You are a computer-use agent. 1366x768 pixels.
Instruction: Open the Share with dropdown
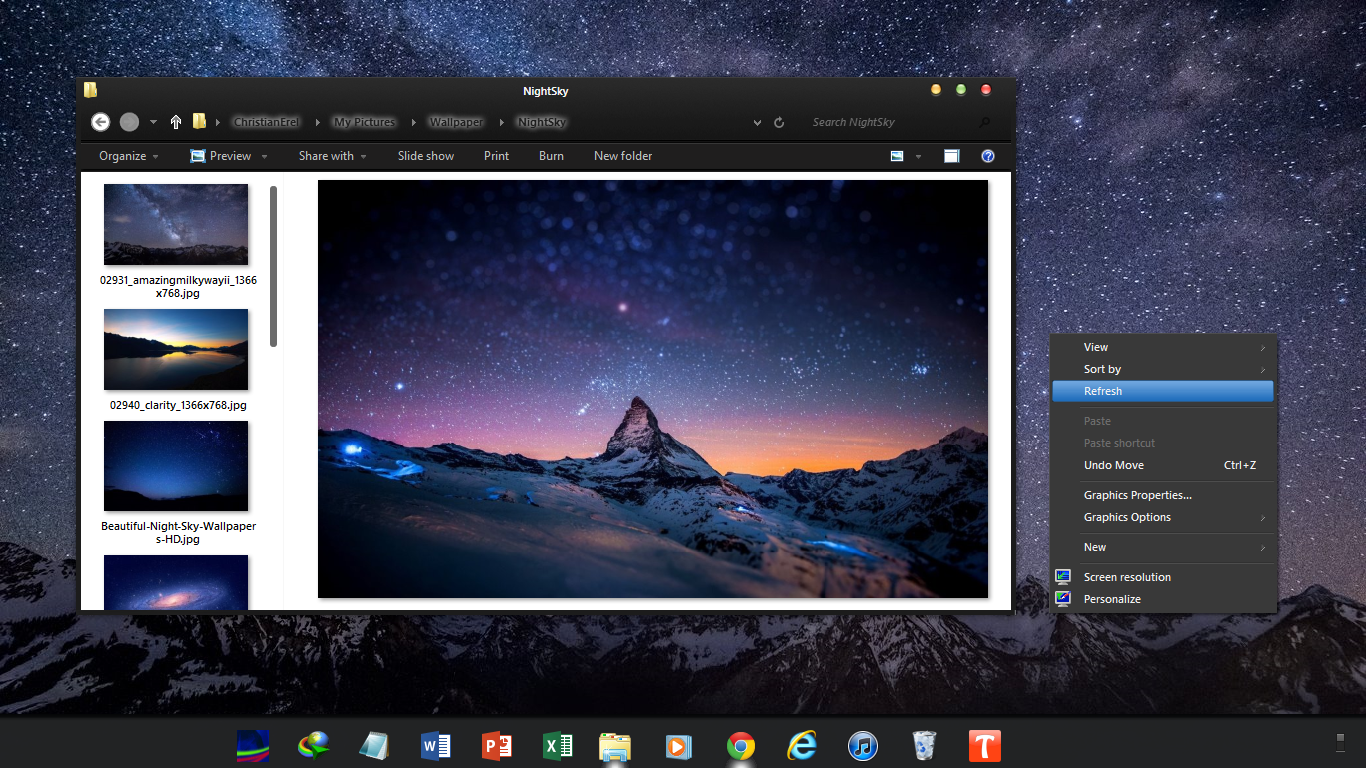(333, 156)
